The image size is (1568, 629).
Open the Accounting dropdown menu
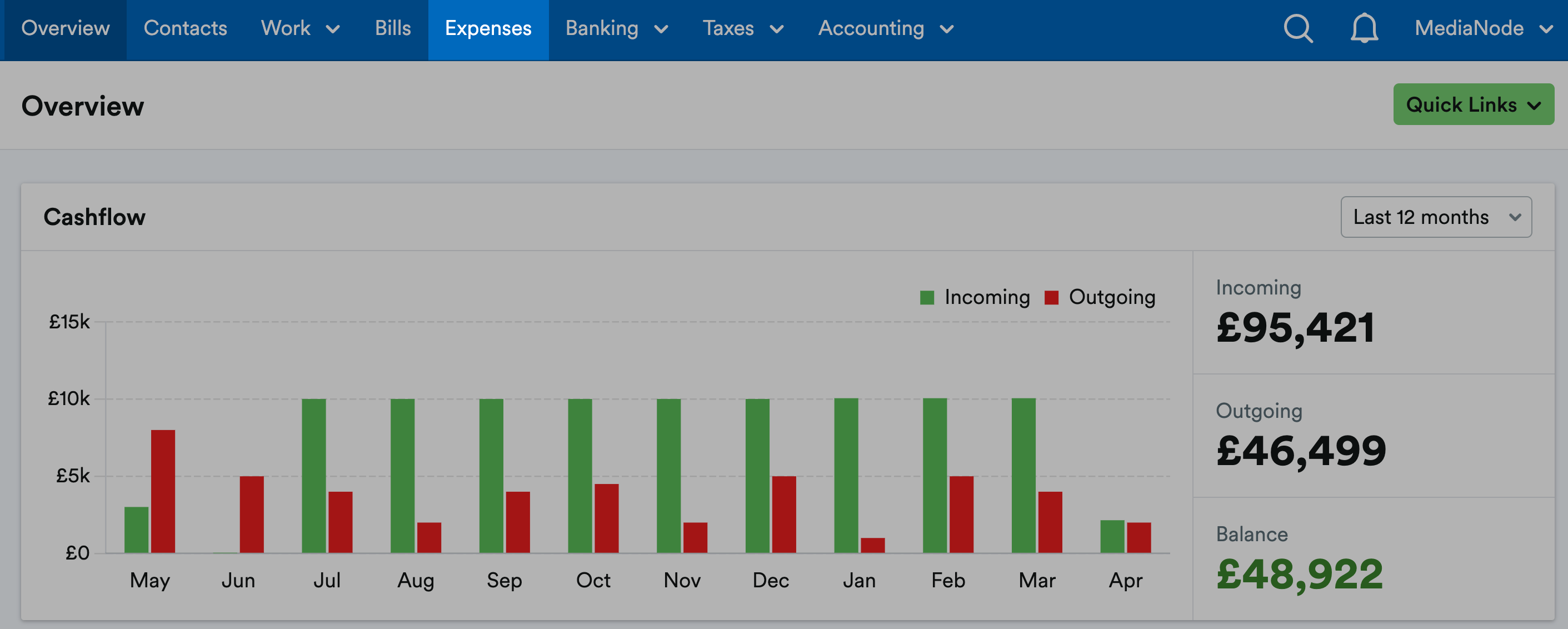[886, 29]
